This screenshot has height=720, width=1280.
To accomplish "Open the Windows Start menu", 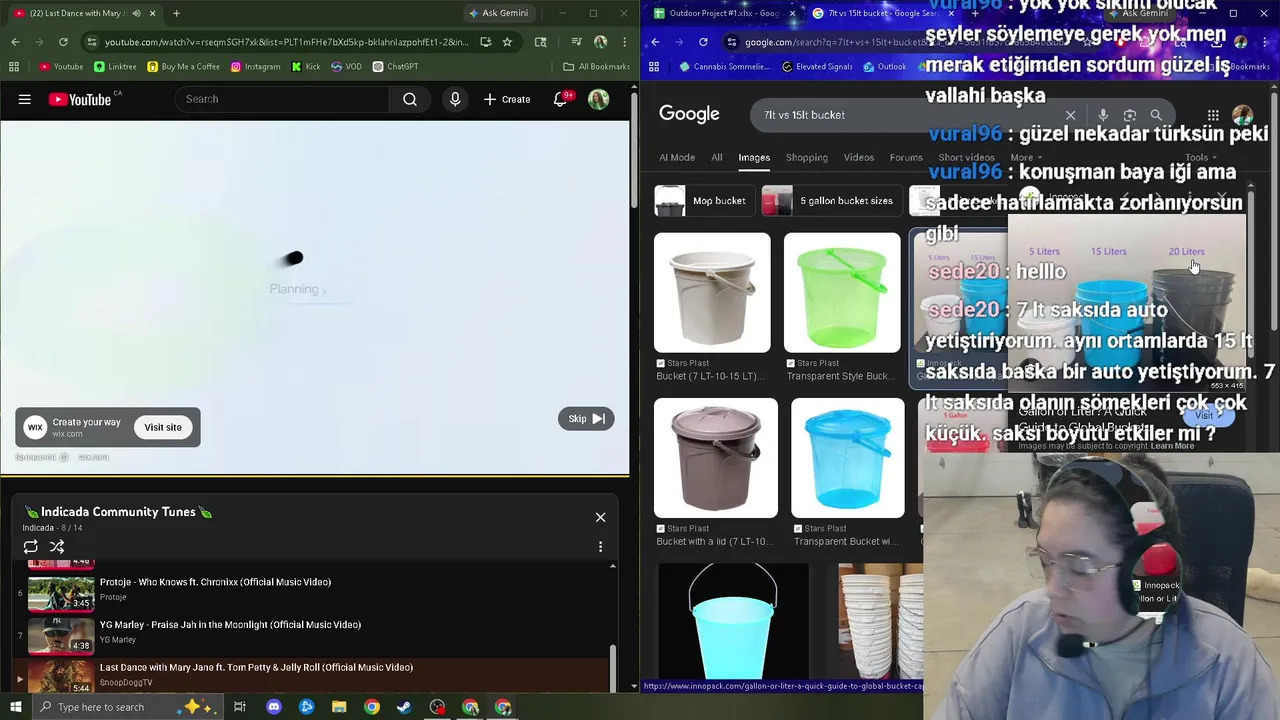I will [x=15, y=707].
